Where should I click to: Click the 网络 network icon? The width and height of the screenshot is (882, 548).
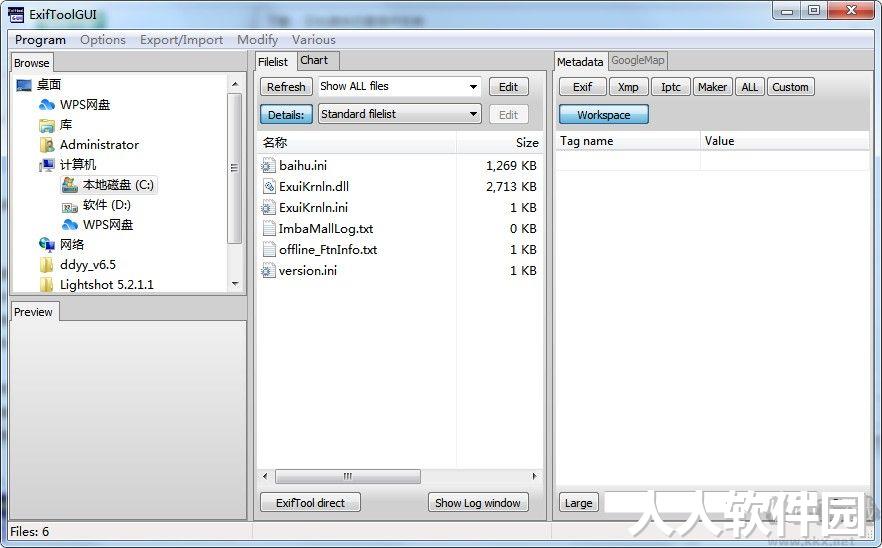click(x=47, y=245)
